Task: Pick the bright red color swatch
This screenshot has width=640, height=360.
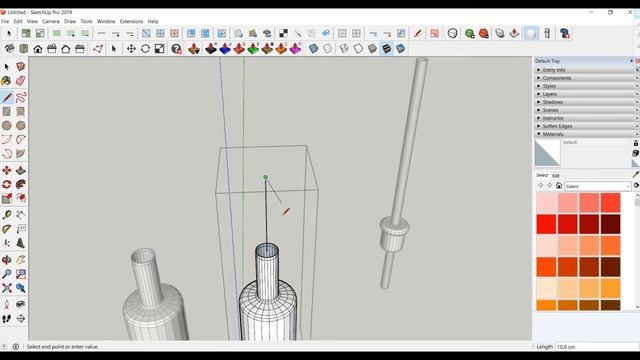Action: (546, 224)
